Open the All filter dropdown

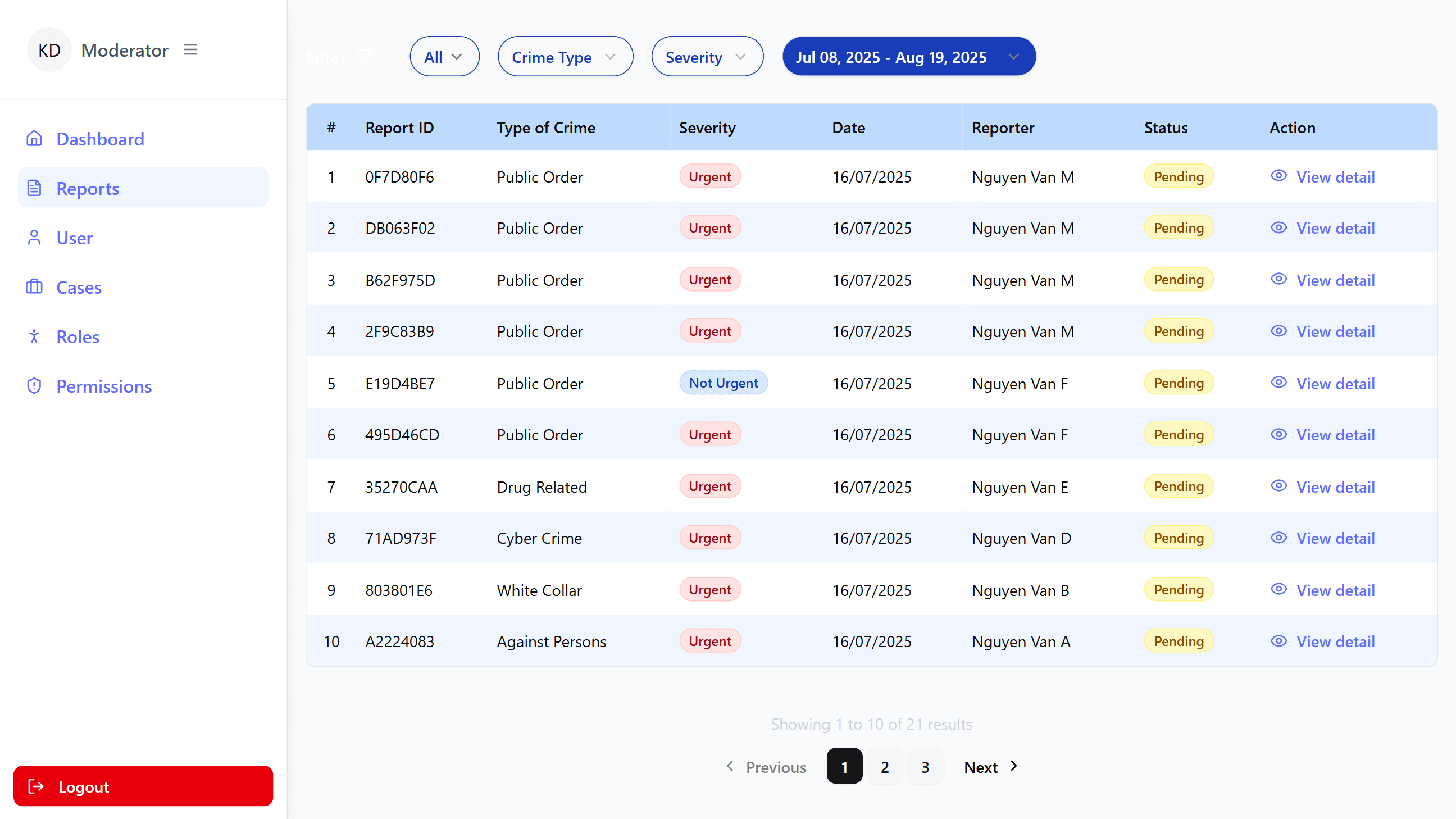444,56
